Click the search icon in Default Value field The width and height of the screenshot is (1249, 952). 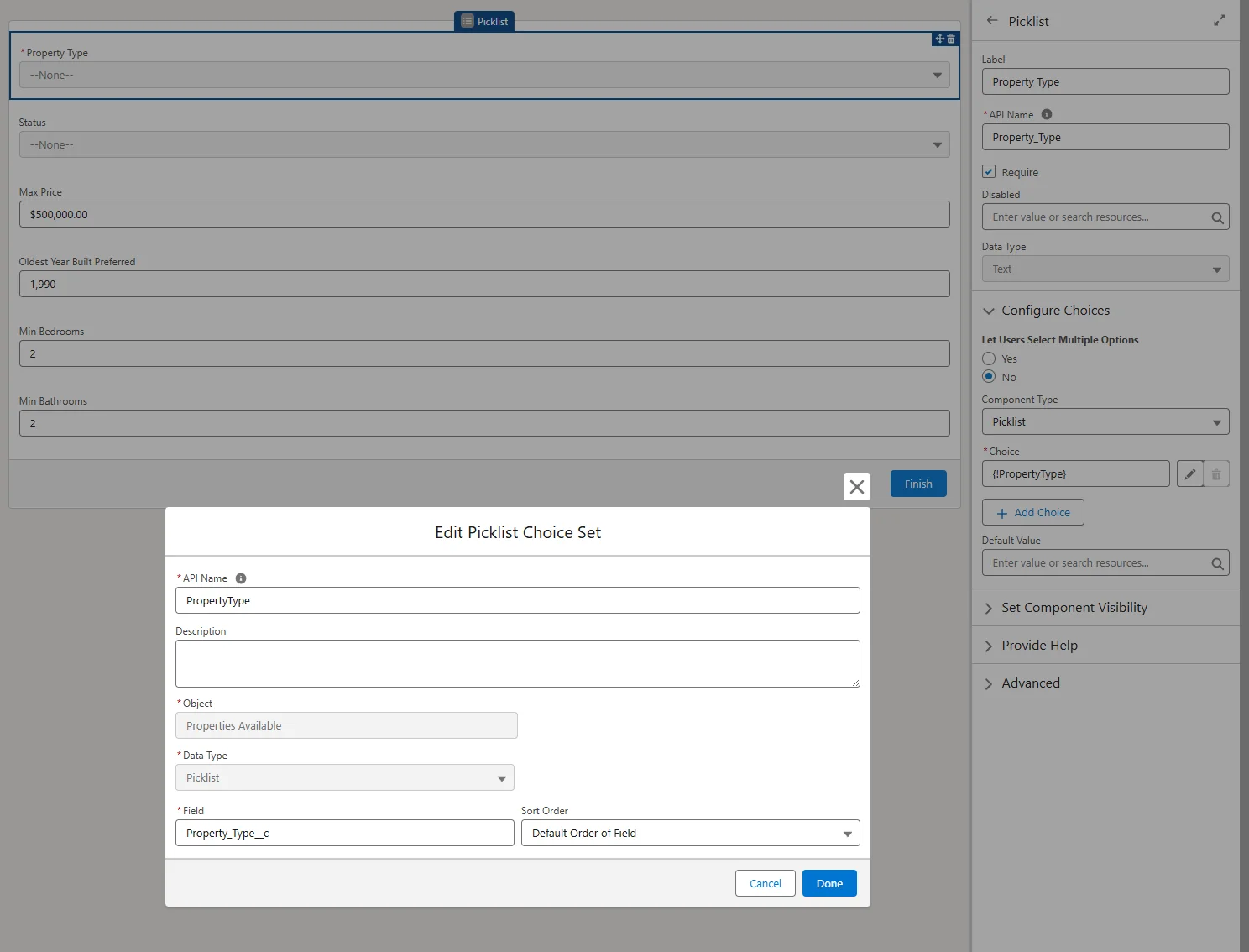[1217, 563]
